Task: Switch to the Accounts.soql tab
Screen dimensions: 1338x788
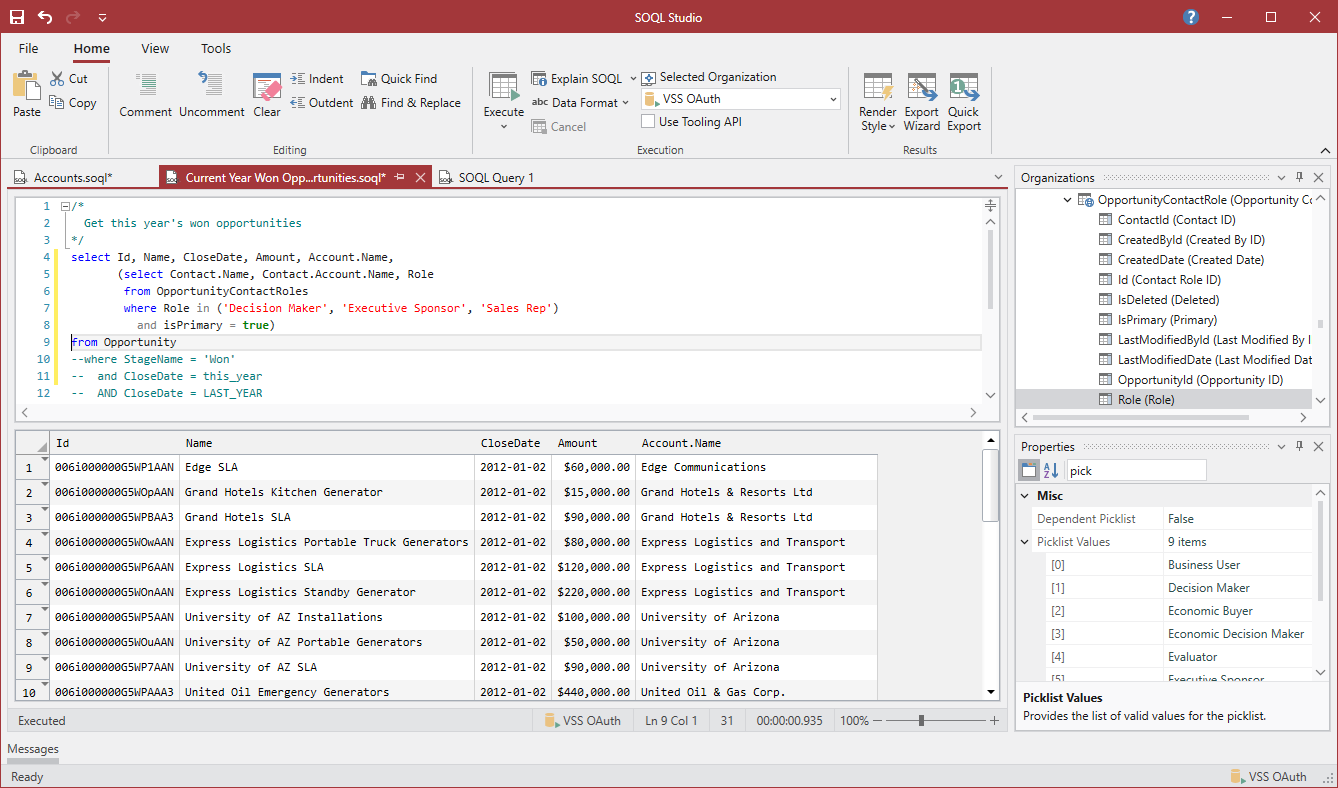Action: coord(72,177)
